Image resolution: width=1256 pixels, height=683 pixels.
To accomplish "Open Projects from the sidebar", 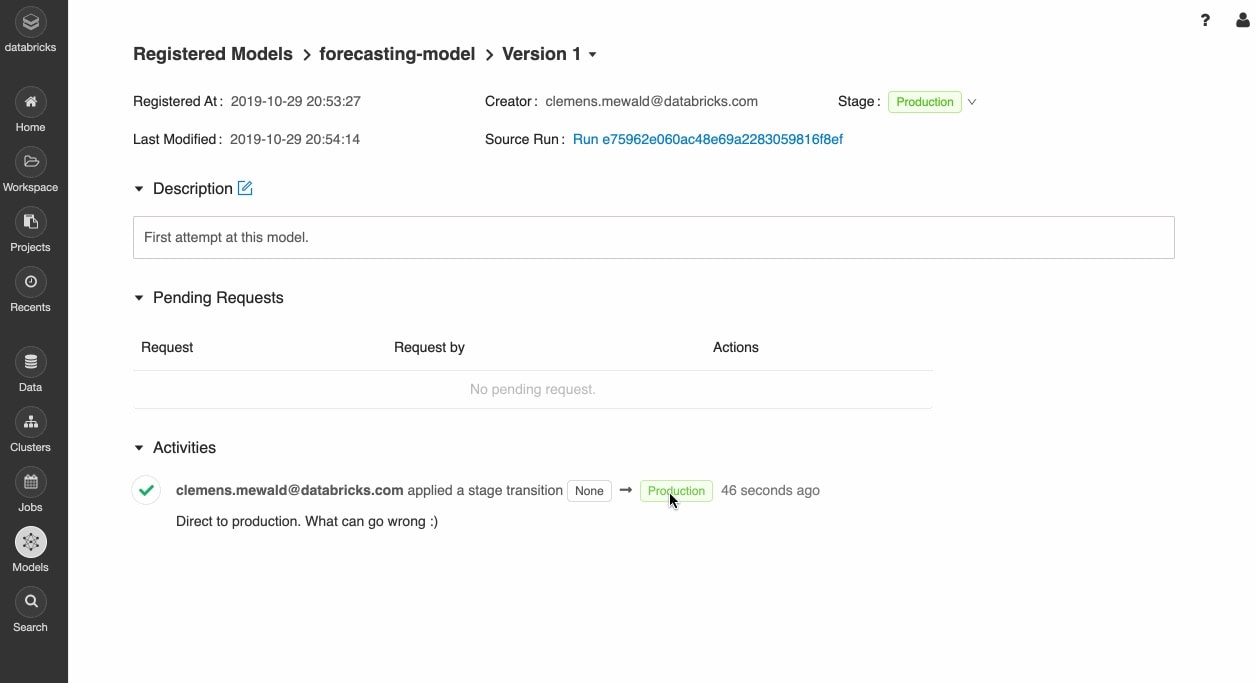I will click(x=31, y=222).
